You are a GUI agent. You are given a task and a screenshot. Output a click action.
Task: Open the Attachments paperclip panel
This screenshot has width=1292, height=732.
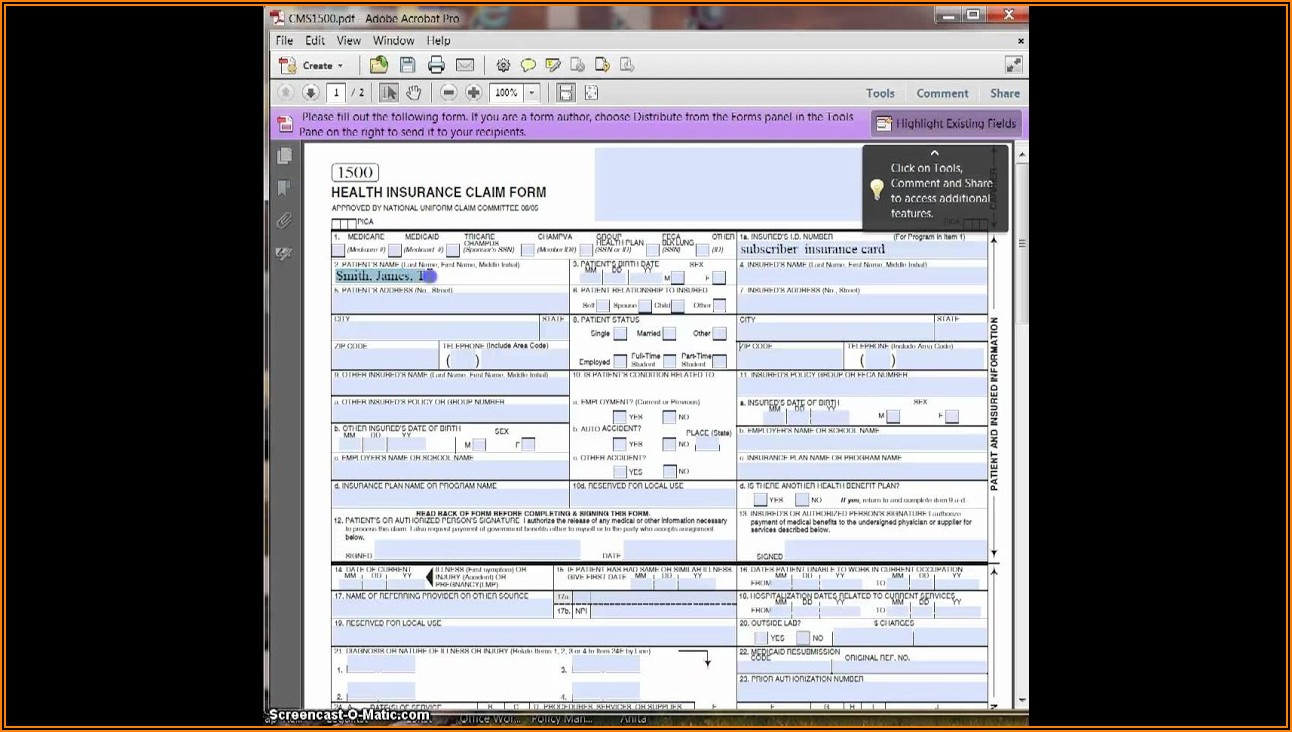tap(285, 221)
